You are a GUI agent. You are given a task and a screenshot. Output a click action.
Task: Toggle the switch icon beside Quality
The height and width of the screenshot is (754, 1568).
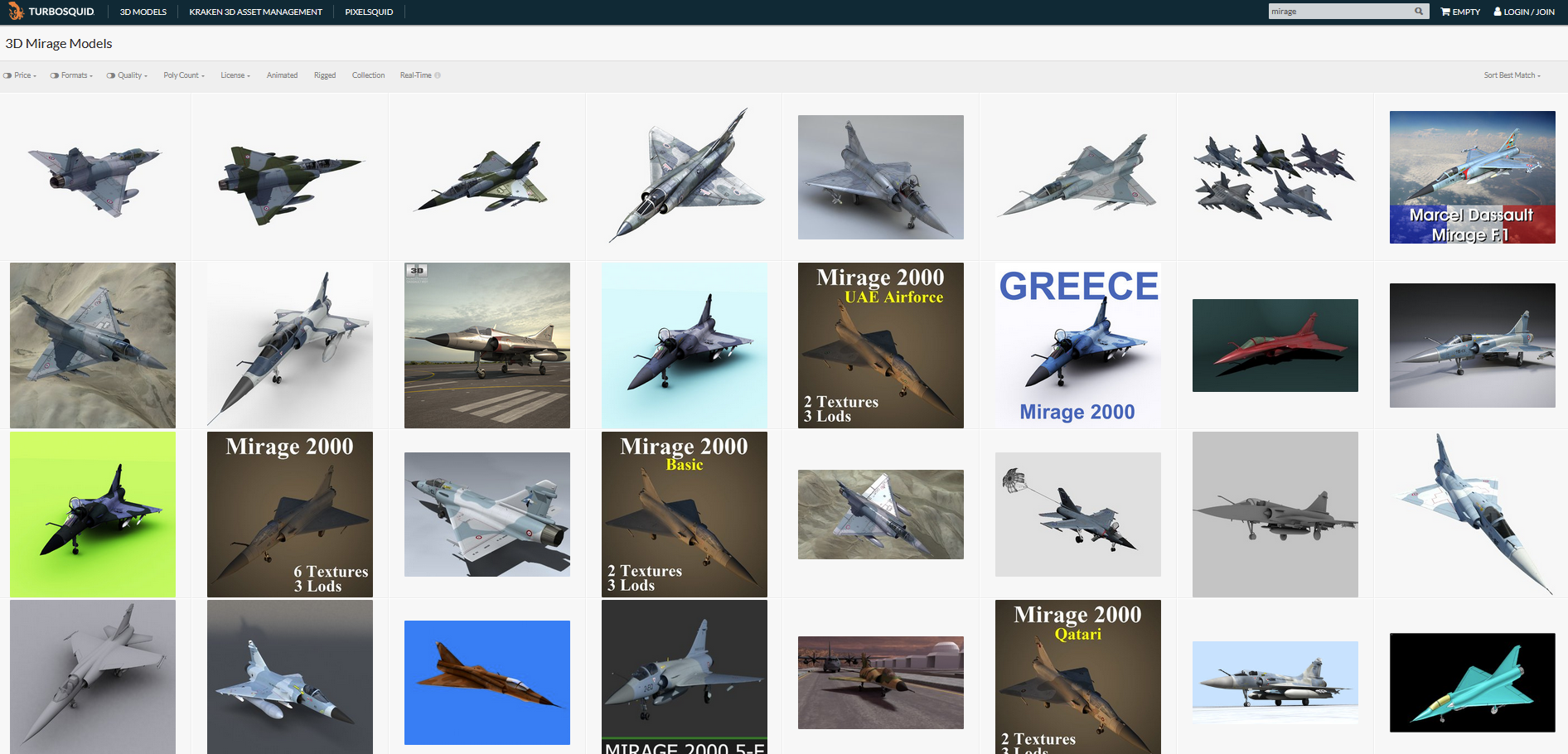(x=111, y=75)
